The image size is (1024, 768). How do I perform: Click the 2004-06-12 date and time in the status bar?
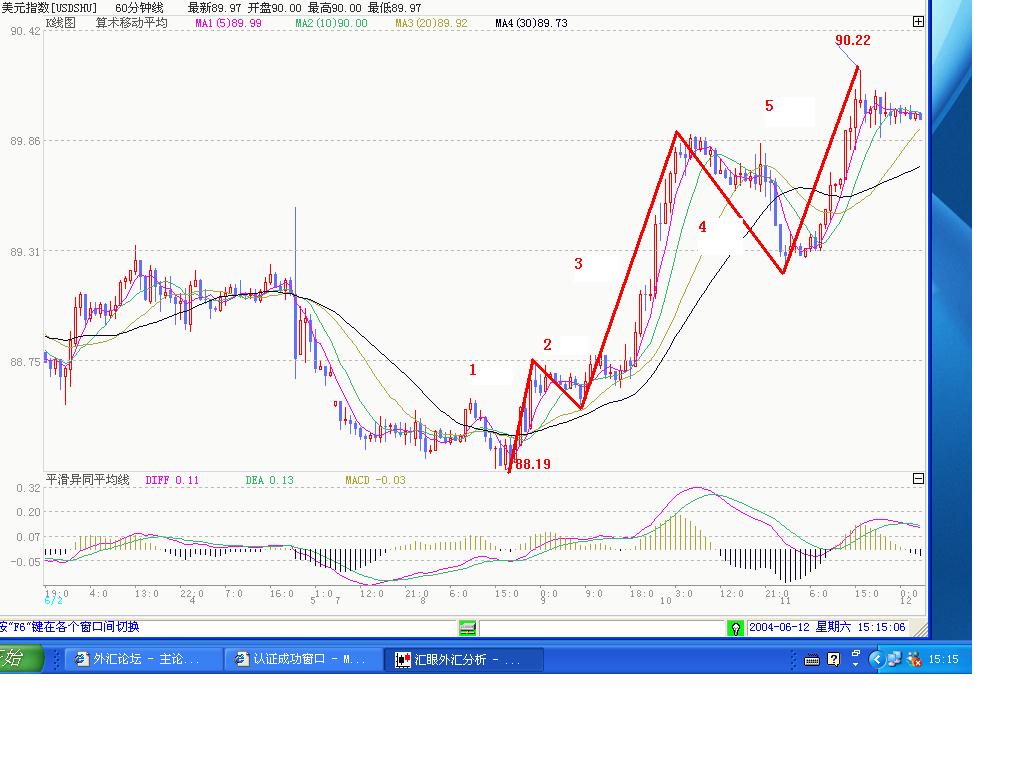pyautogui.click(x=827, y=627)
